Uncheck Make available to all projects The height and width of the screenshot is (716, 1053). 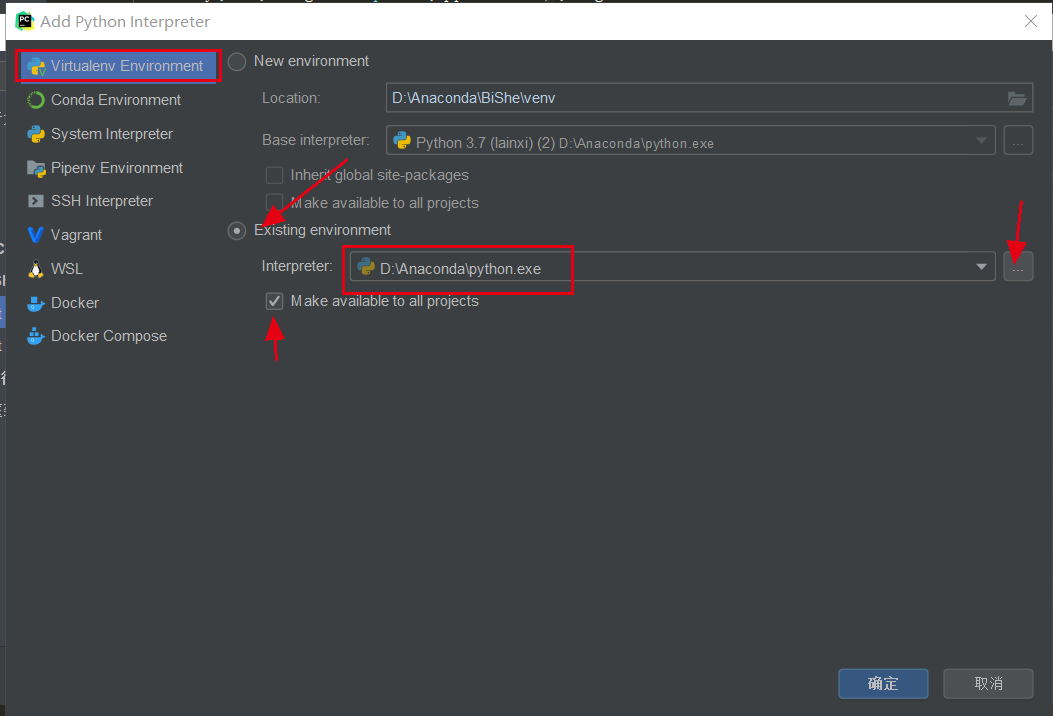[274, 300]
